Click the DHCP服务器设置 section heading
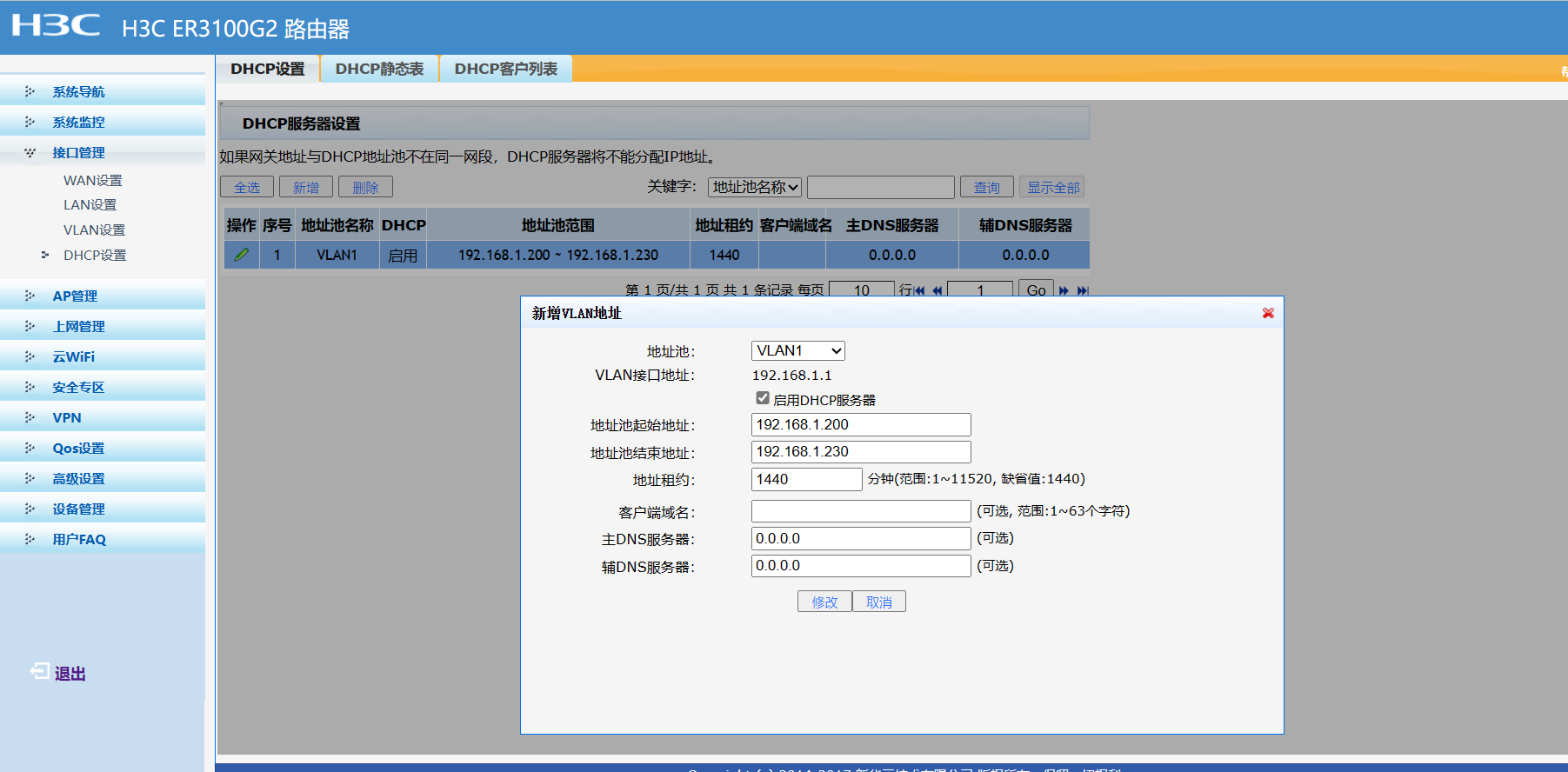The width and height of the screenshot is (1568, 772). pyautogui.click(x=301, y=123)
